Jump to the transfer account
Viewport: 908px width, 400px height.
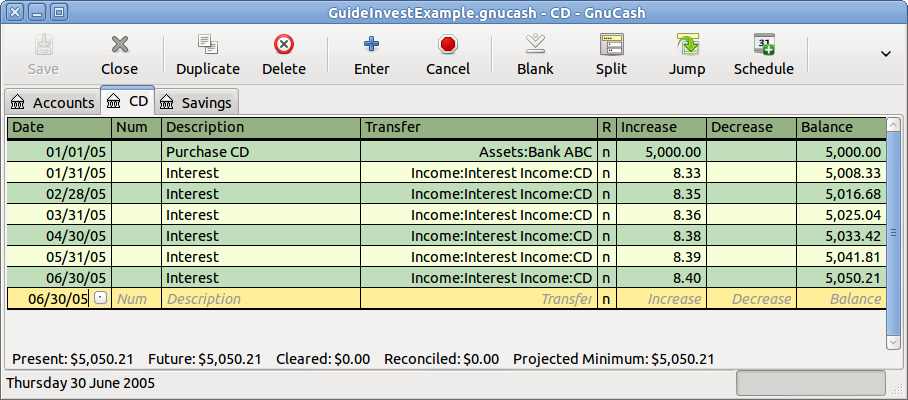[687, 54]
